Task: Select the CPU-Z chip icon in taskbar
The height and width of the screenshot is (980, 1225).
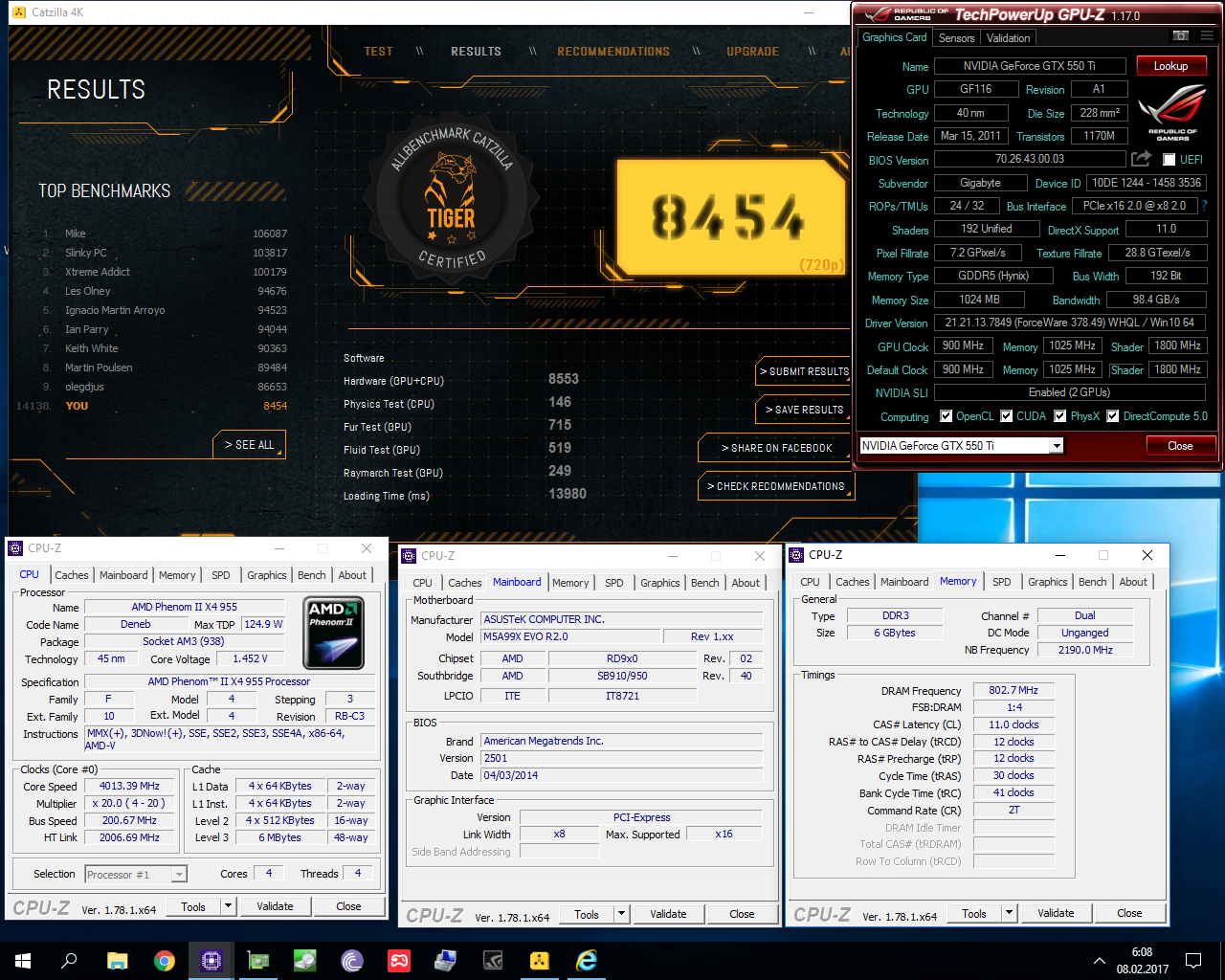Action: click(x=212, y=960)
